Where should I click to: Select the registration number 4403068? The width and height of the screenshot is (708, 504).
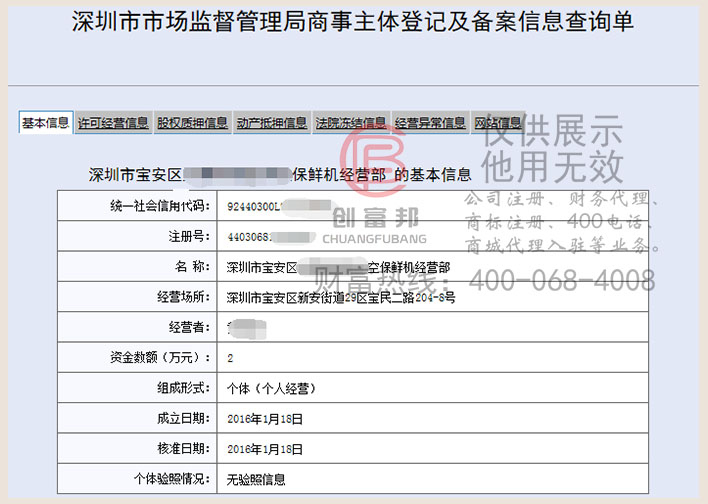coord(249,237)
